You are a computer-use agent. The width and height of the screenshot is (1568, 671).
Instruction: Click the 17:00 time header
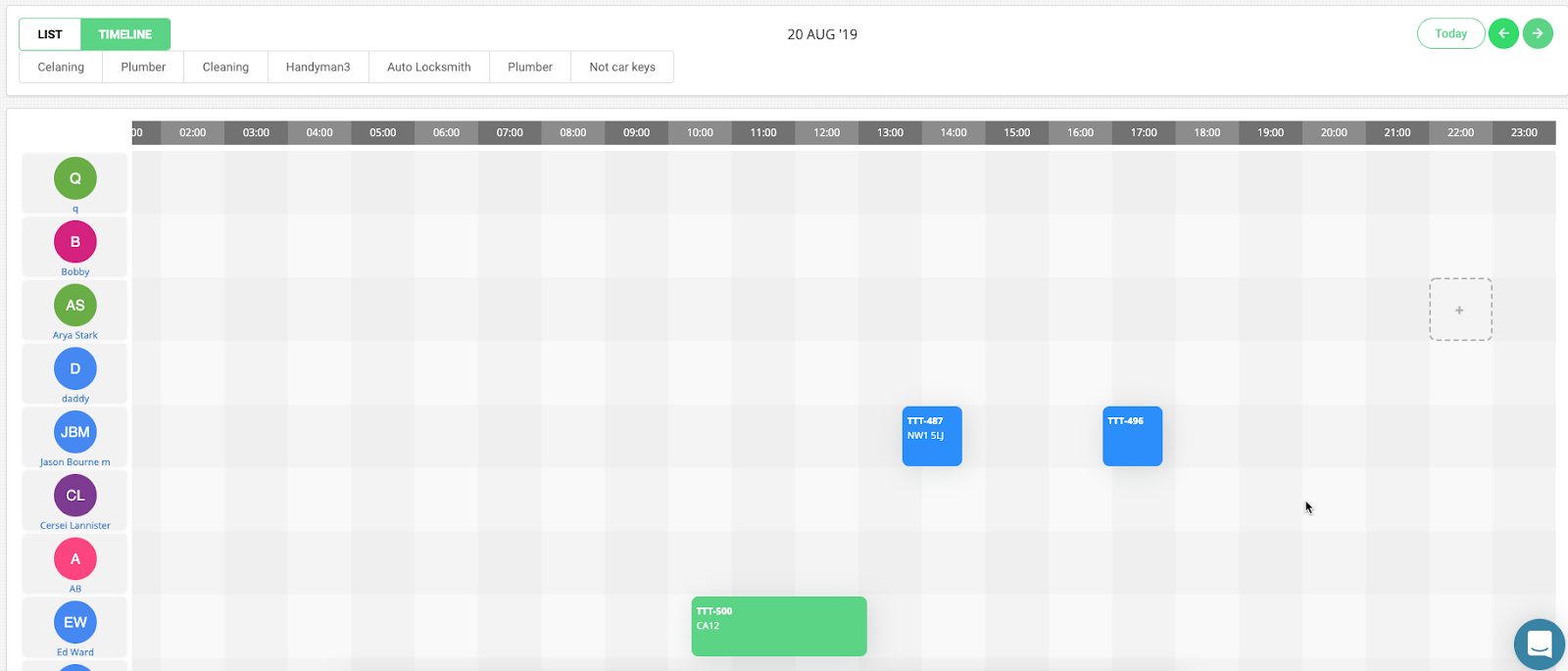click(1144, 132)
